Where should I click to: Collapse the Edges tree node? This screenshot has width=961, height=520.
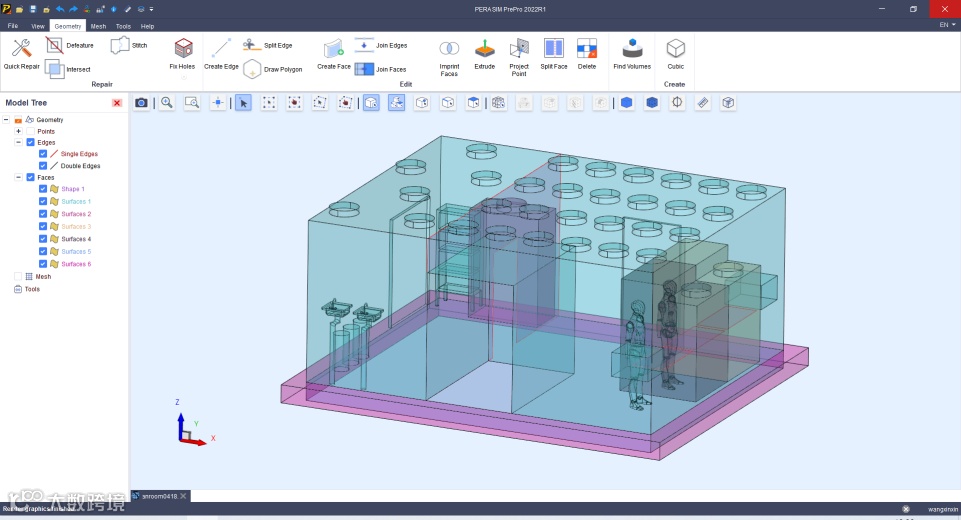[18, 142]
